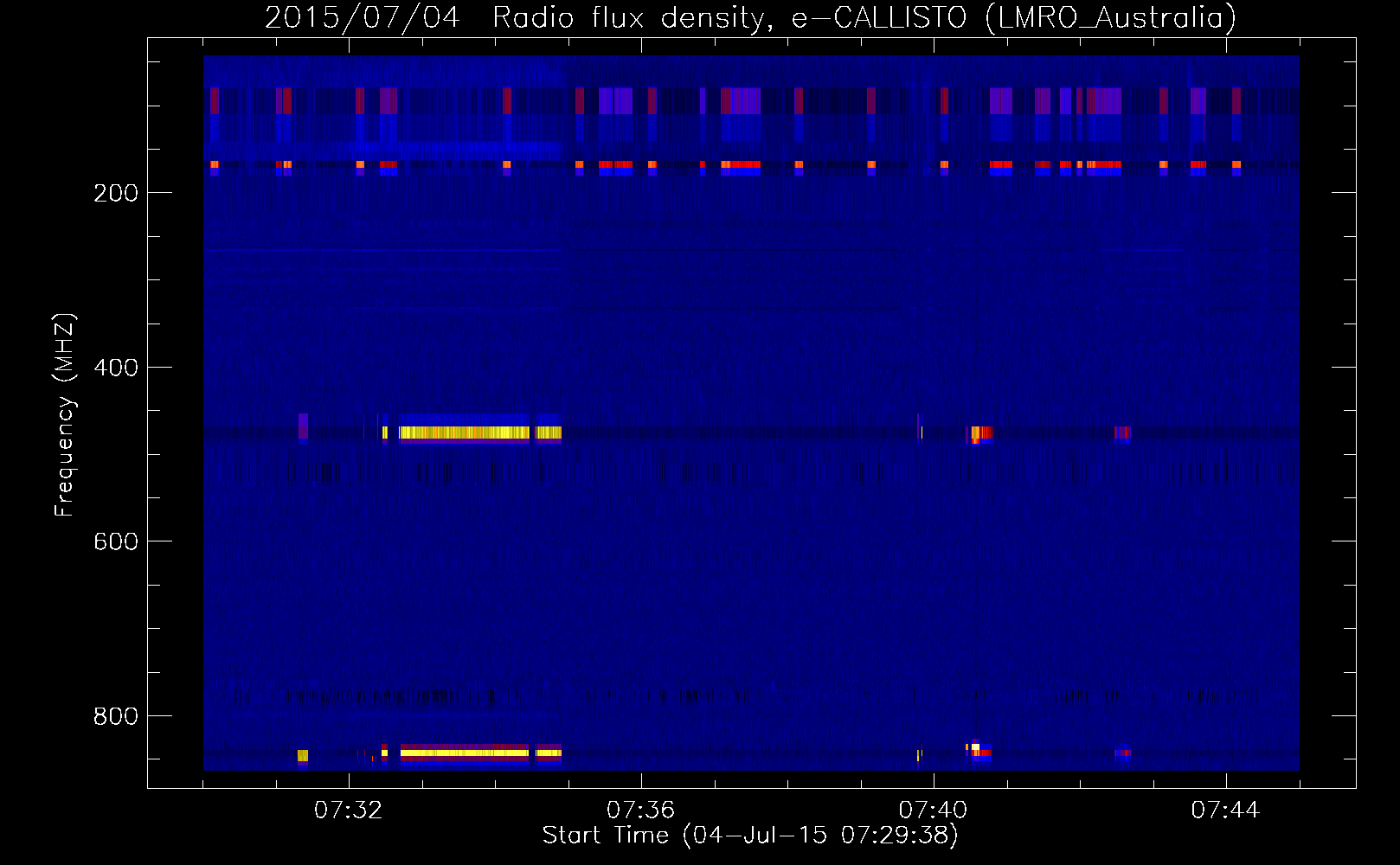Viewport: 1400px width, 865px height.
Task: Select the 07:44 time tick label
Action: tap(1226, 811)
